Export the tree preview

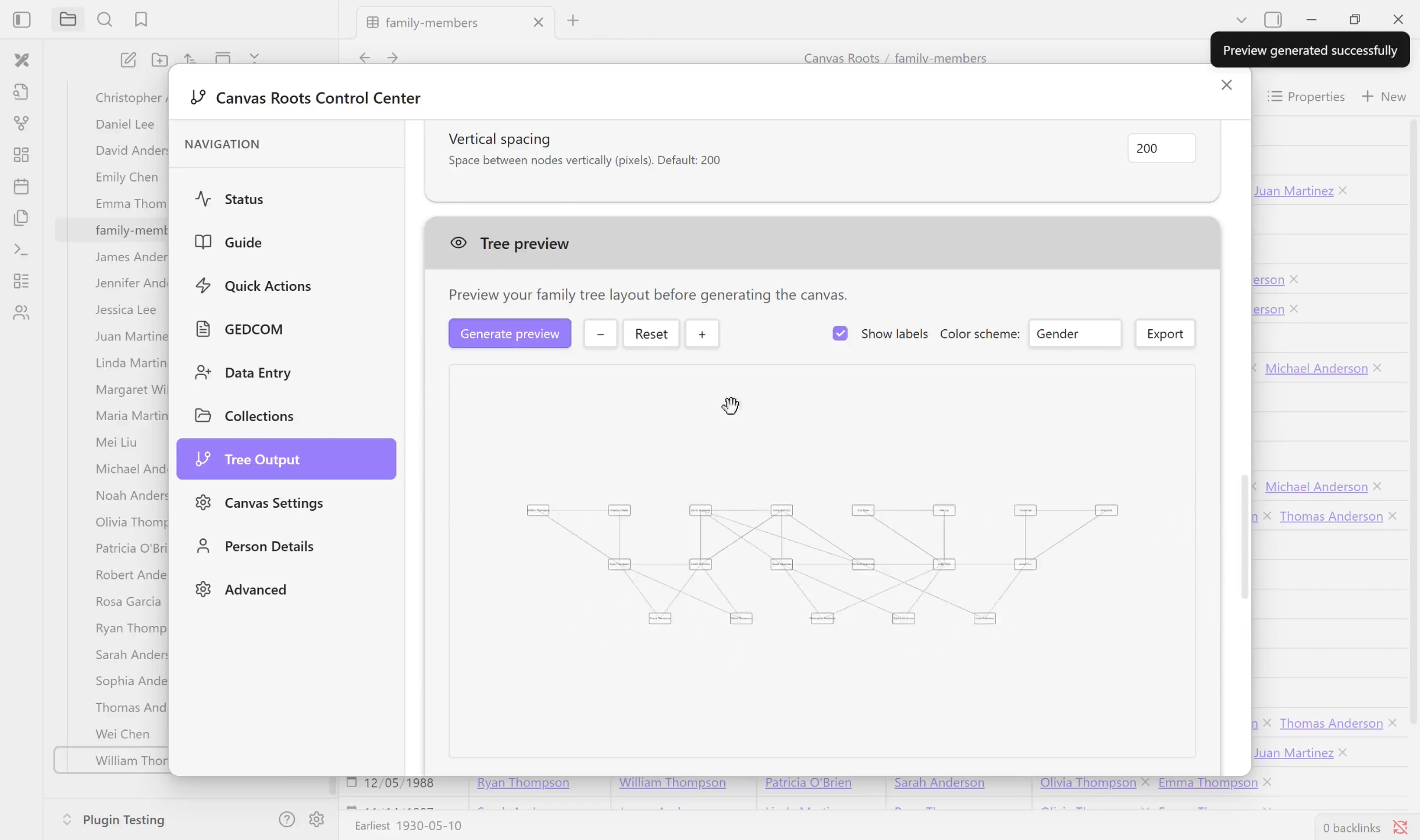pos(1165,333)
